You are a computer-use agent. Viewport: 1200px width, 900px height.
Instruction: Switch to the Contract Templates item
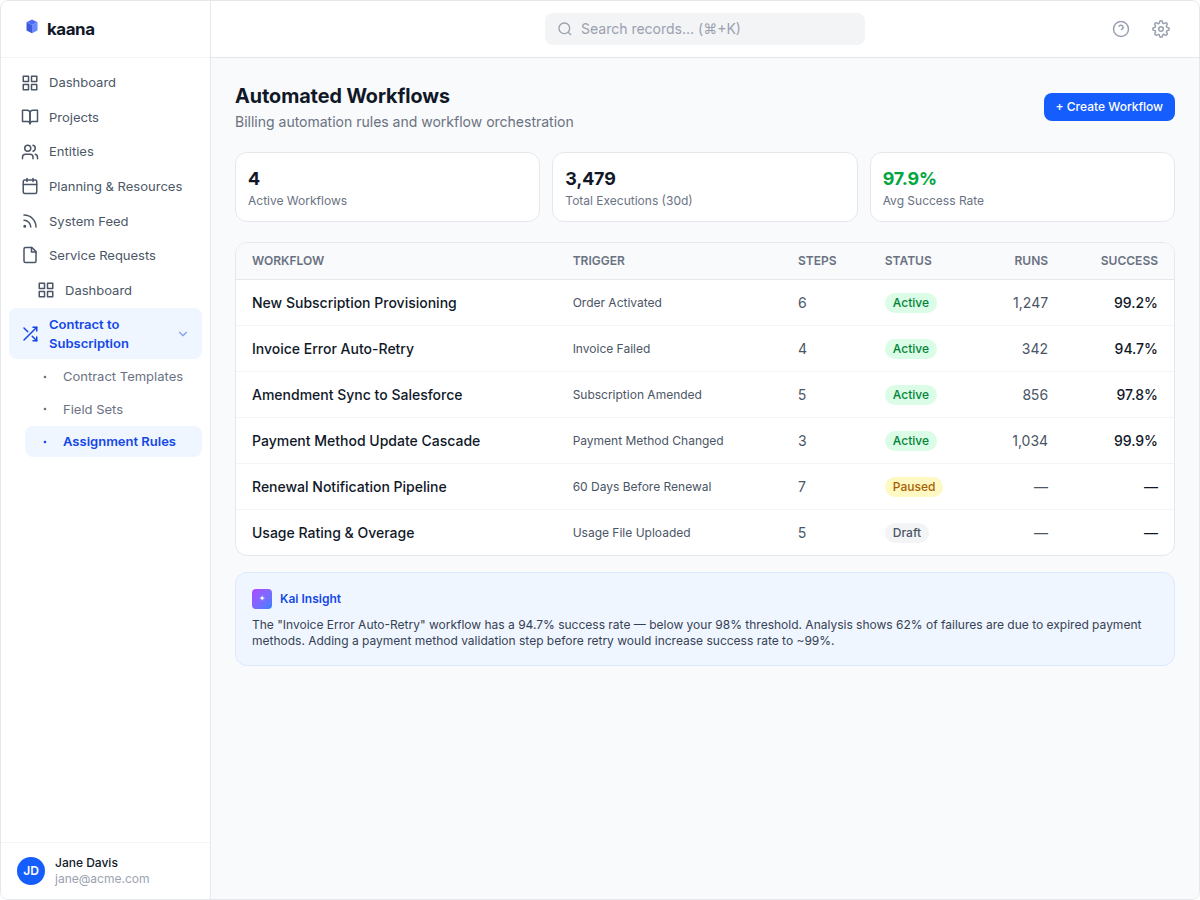pyautogui.click(x=122, y=376)
